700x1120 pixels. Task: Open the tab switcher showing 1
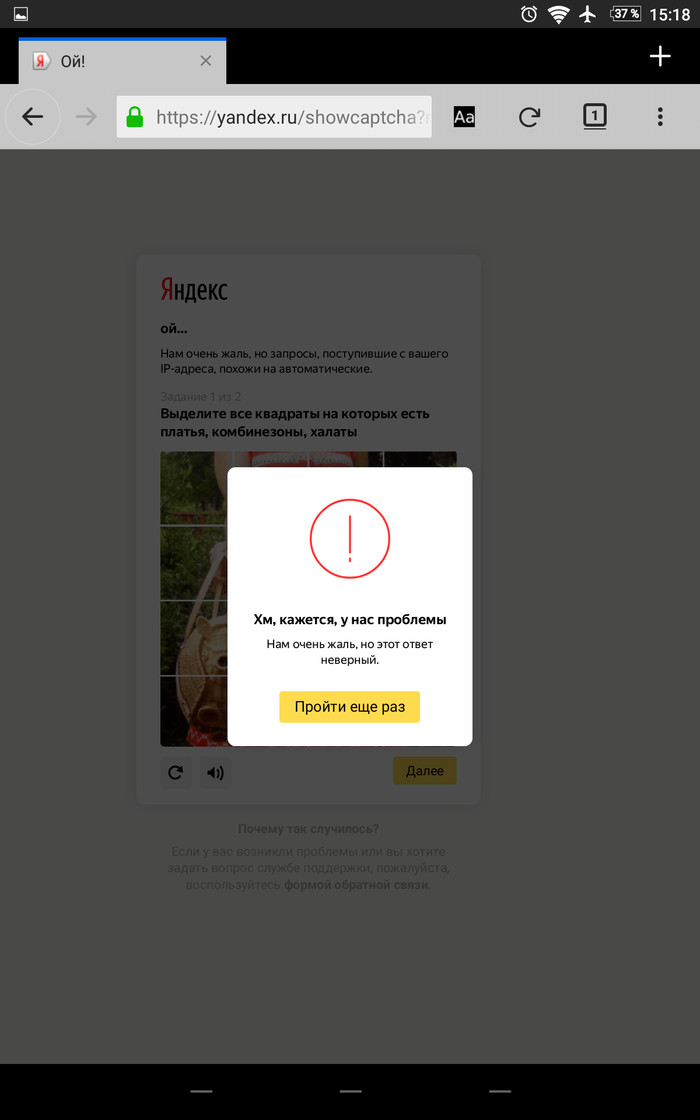(594, 116)
